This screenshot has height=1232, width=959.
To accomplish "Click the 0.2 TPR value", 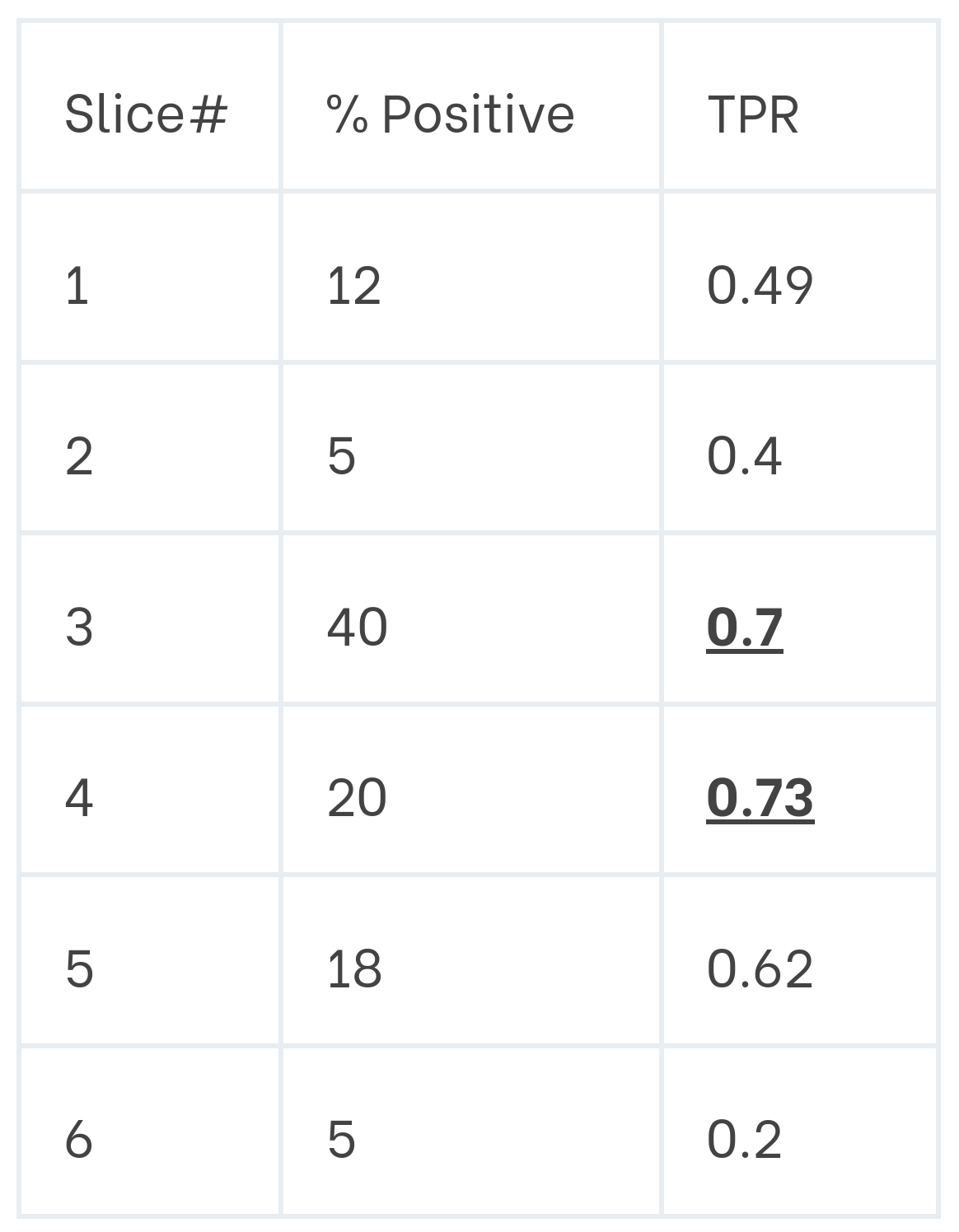I will [x=744, y=1140].
